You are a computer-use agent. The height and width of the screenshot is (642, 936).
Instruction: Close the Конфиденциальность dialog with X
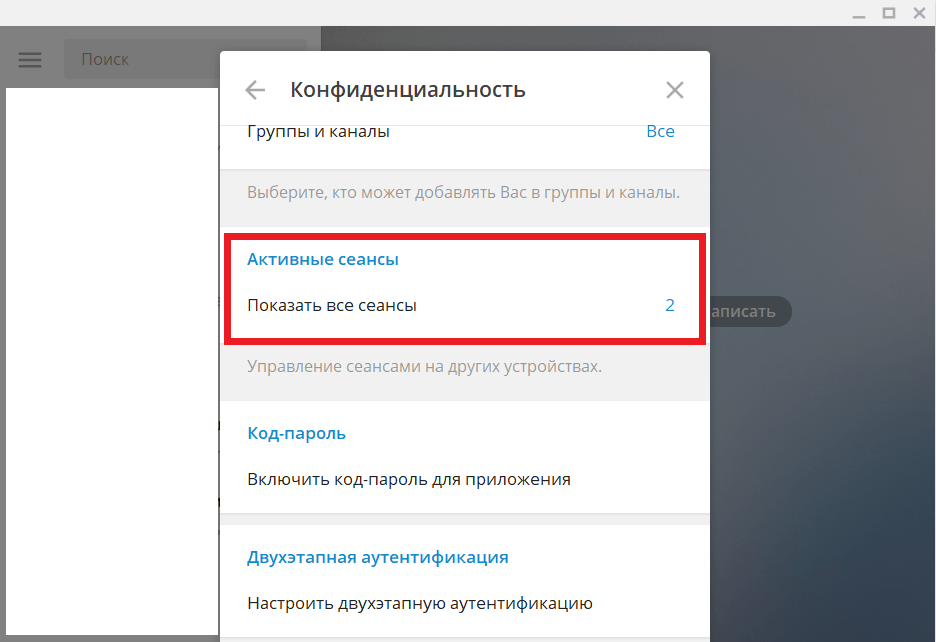point(675,90)
